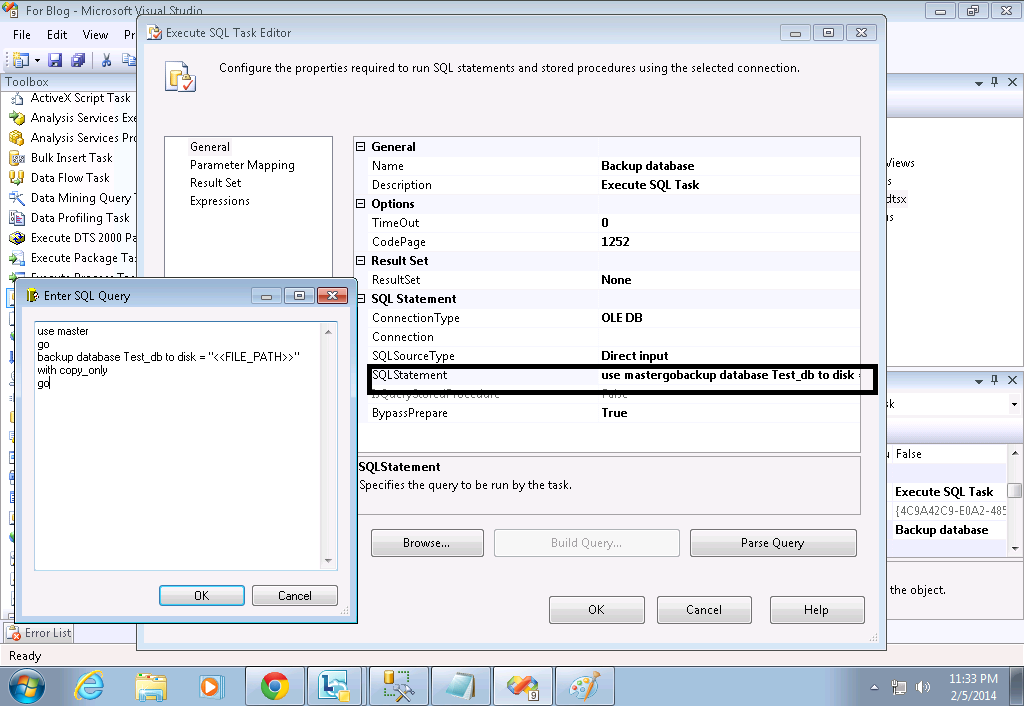Select Execute Package Task icon
The height and width of the screenshot is (706, 1024).
16,259
